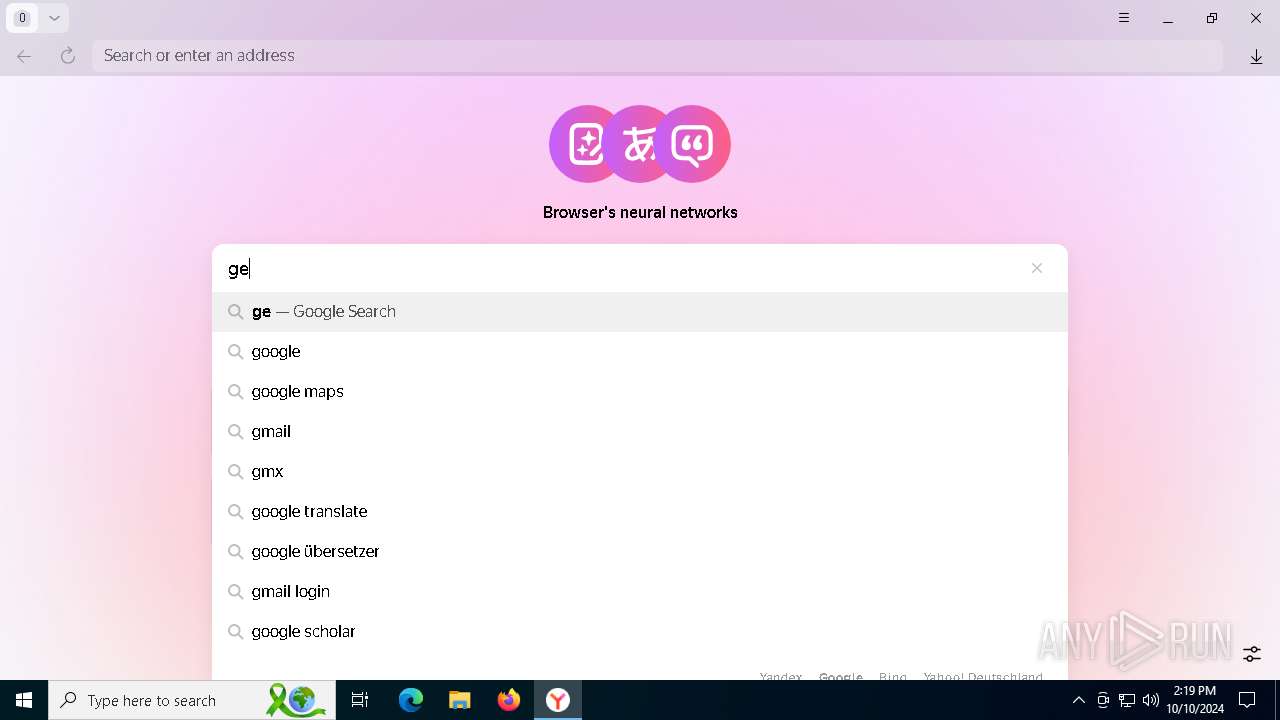Focus the 'Search or enter an address' bar
The width and height of the screenshot is (1280, 720).
tap(657, 56)
